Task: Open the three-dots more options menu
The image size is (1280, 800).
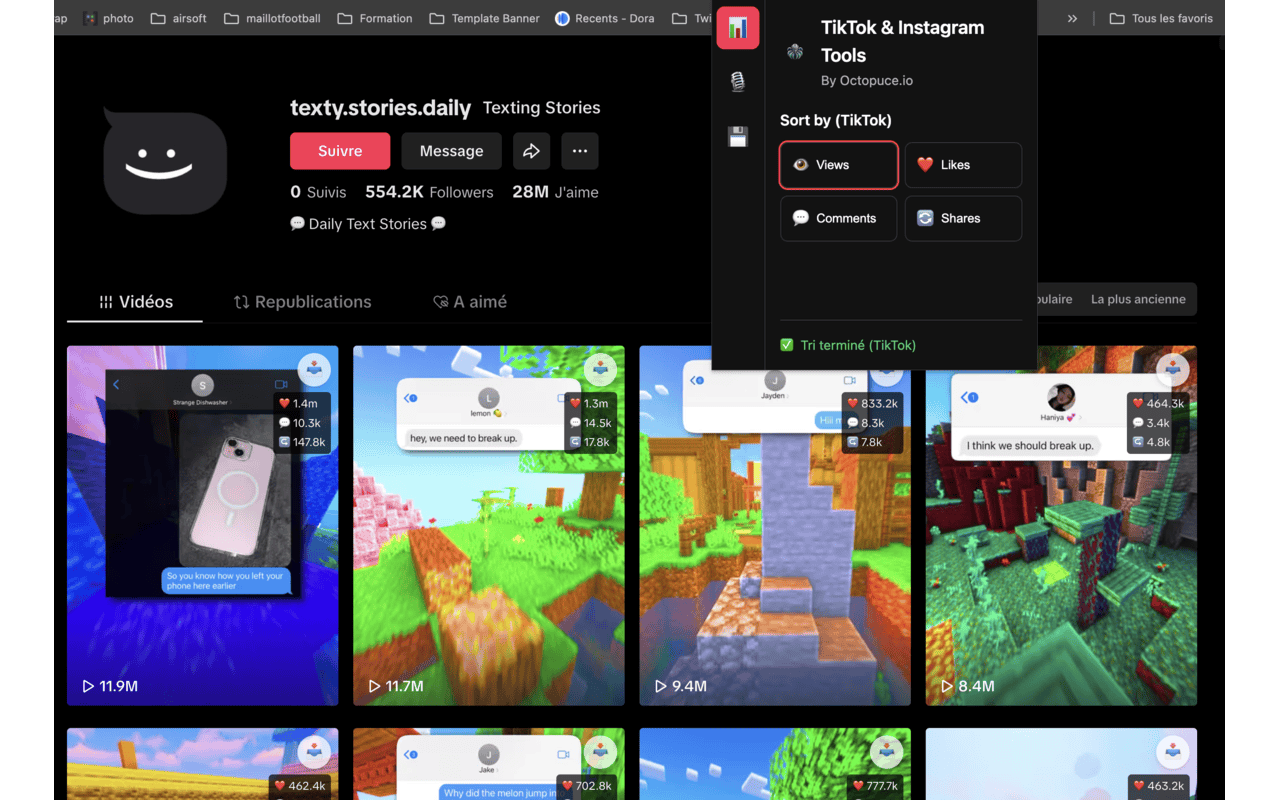Action: click(x=580, y=151)
